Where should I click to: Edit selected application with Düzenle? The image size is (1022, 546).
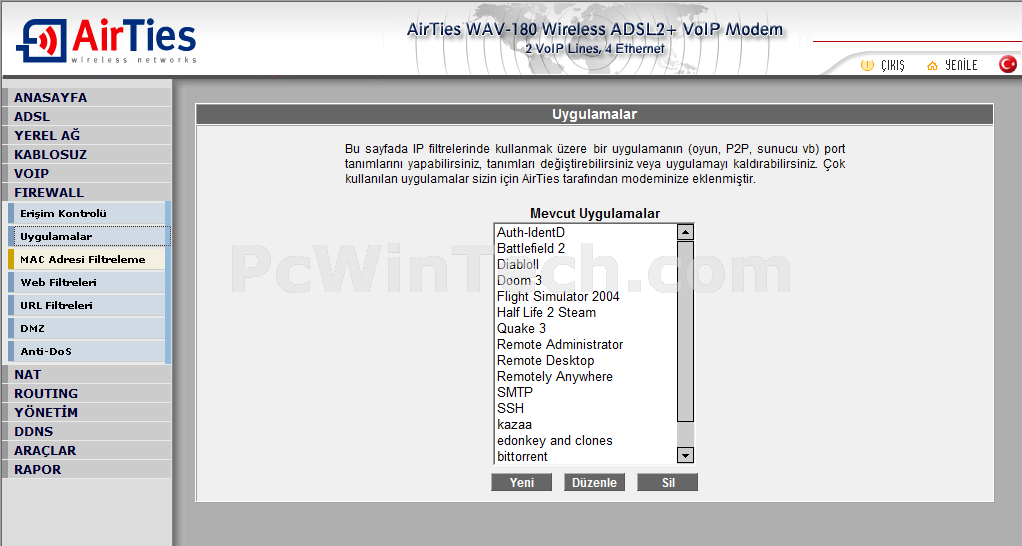594,482
